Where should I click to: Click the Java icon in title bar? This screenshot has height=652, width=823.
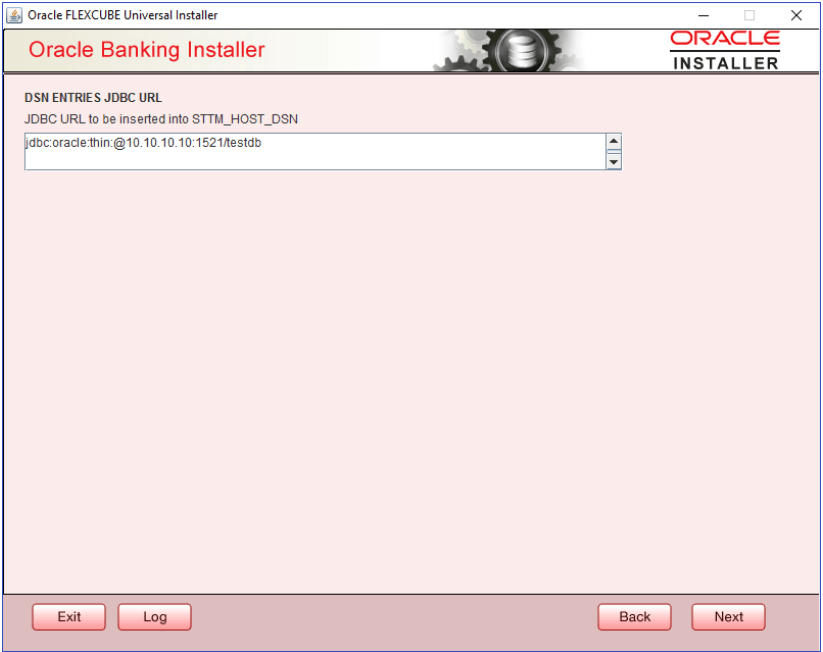coord(14,15)
